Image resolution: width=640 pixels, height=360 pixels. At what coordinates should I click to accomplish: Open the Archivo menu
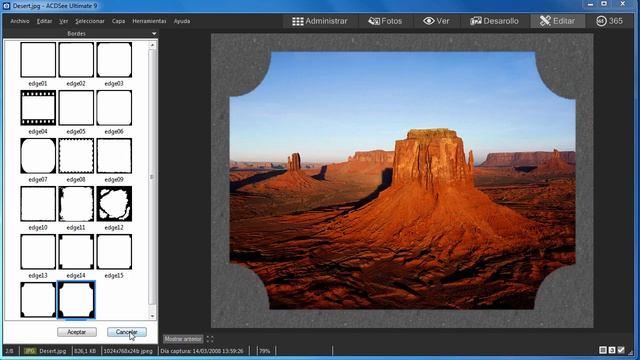point(20,21)
